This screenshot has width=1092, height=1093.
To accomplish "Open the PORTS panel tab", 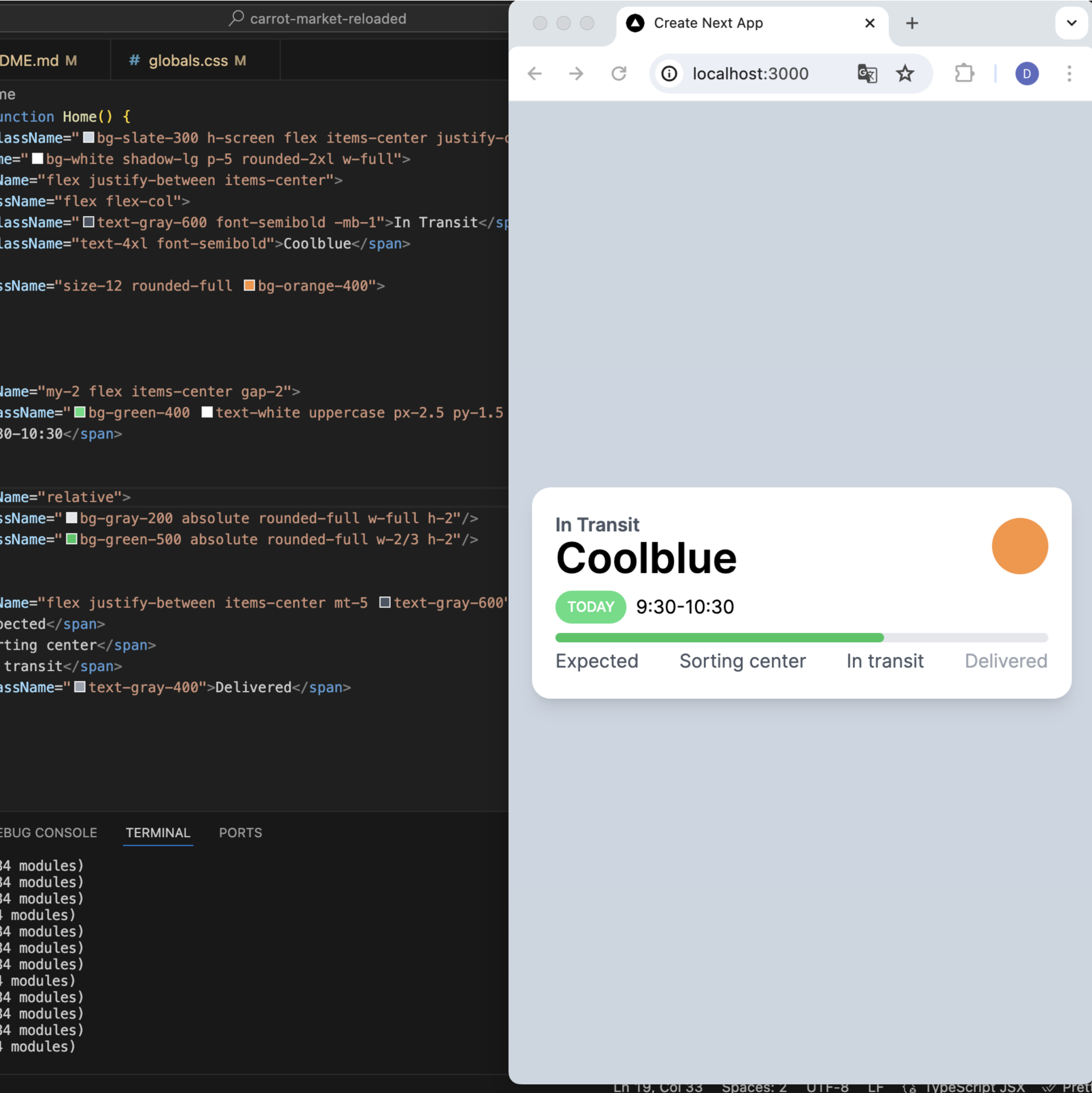I will (241, 832).
